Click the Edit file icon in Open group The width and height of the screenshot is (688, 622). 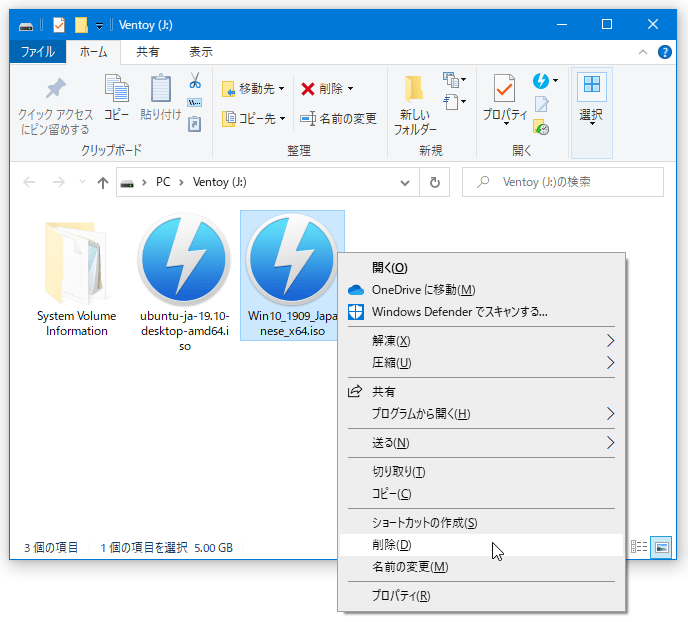click(541, 104)
